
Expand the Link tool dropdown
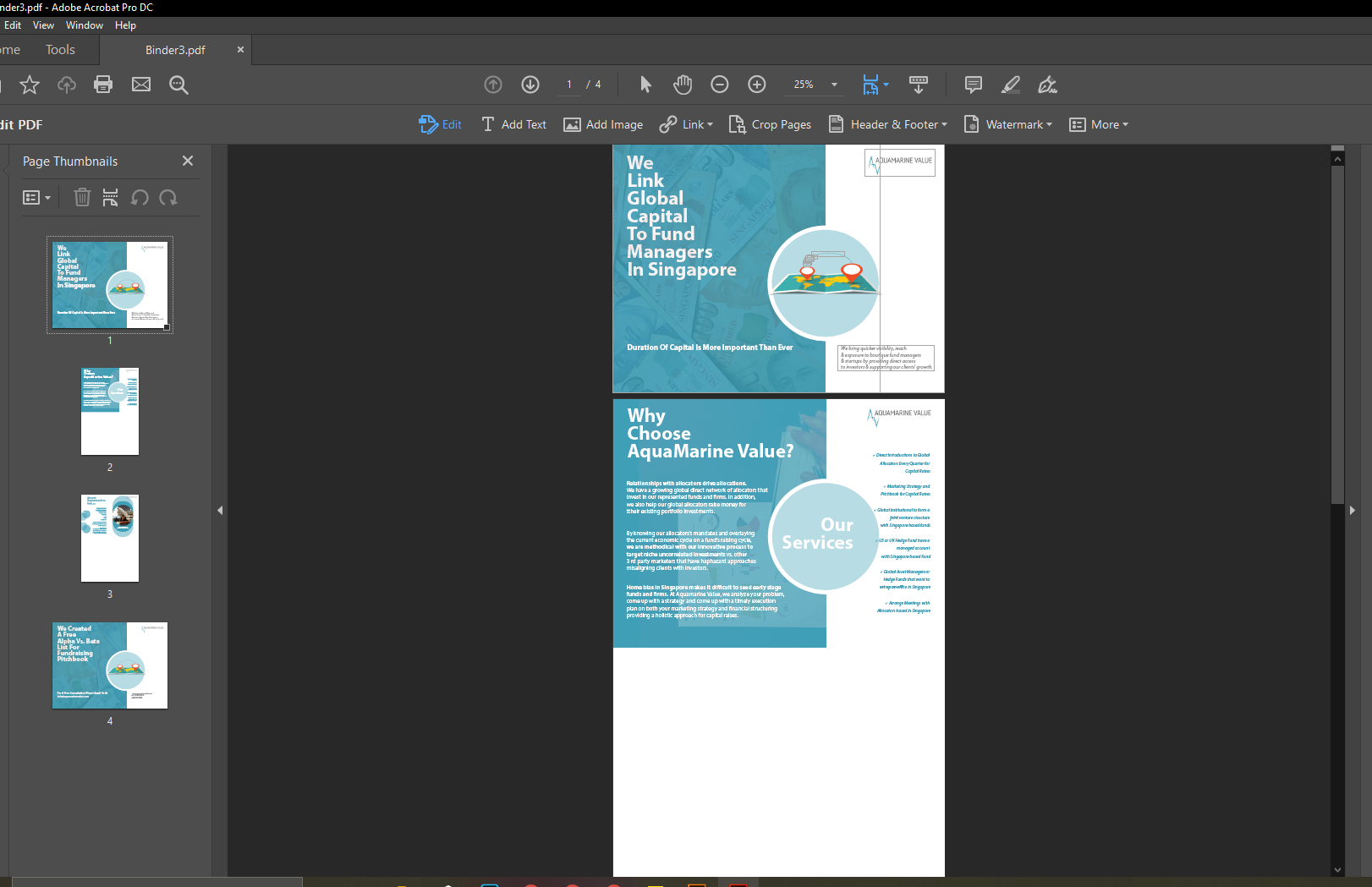click(686, 124)
